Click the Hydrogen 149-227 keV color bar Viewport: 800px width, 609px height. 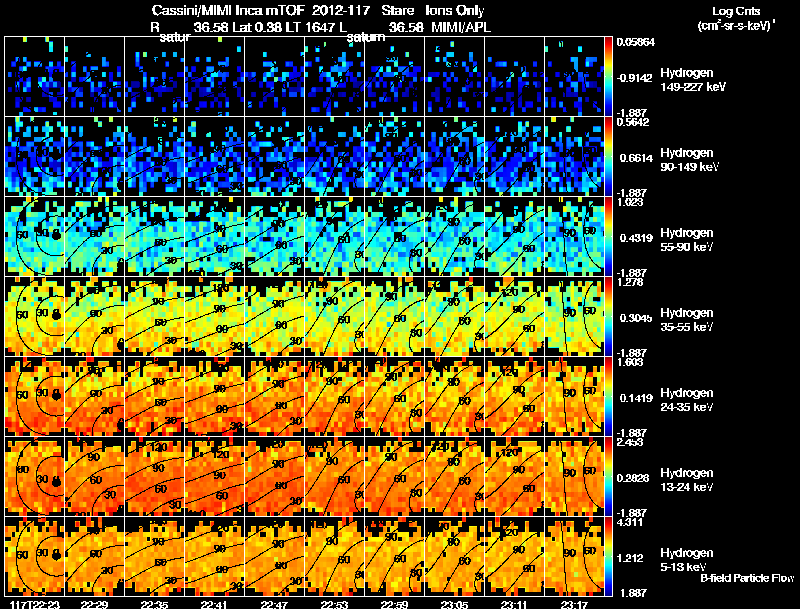click(x=608, y=77)
